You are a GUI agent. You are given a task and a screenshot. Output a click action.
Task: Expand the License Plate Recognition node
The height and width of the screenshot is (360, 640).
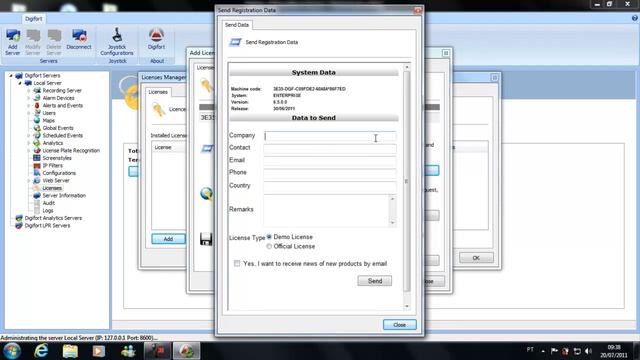tap(29, 151)
